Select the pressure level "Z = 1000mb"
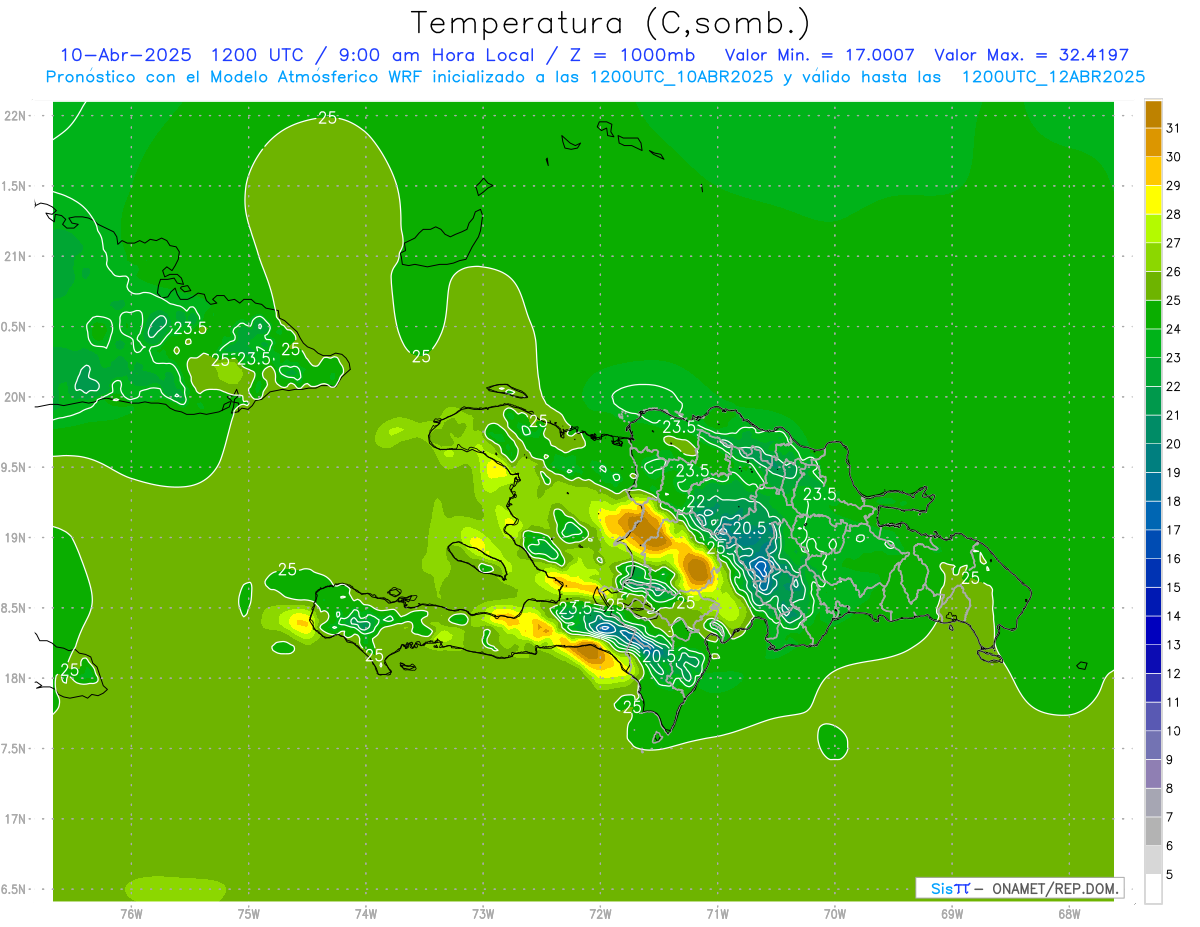 coord(631,55)
